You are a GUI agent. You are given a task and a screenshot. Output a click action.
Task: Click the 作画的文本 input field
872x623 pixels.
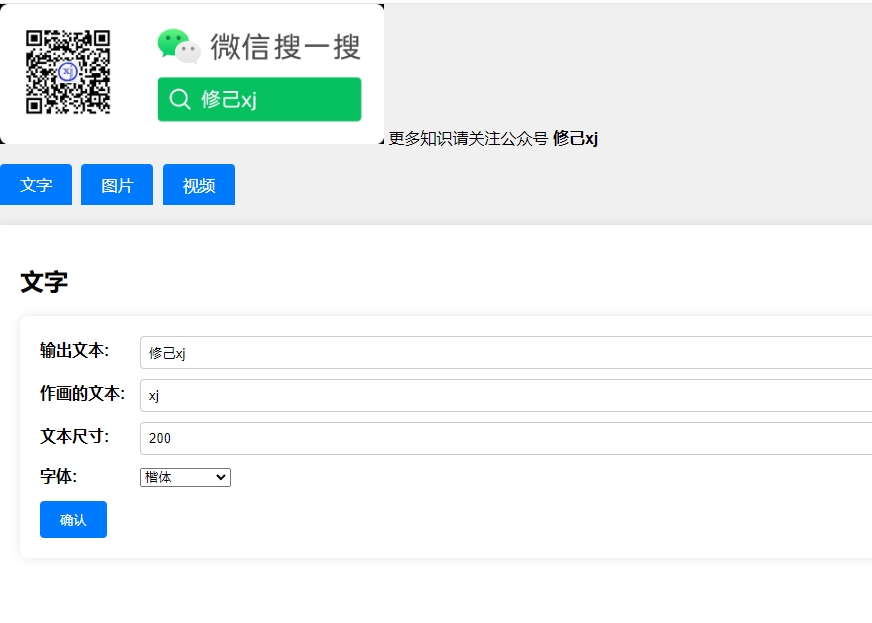click(506, 395)
